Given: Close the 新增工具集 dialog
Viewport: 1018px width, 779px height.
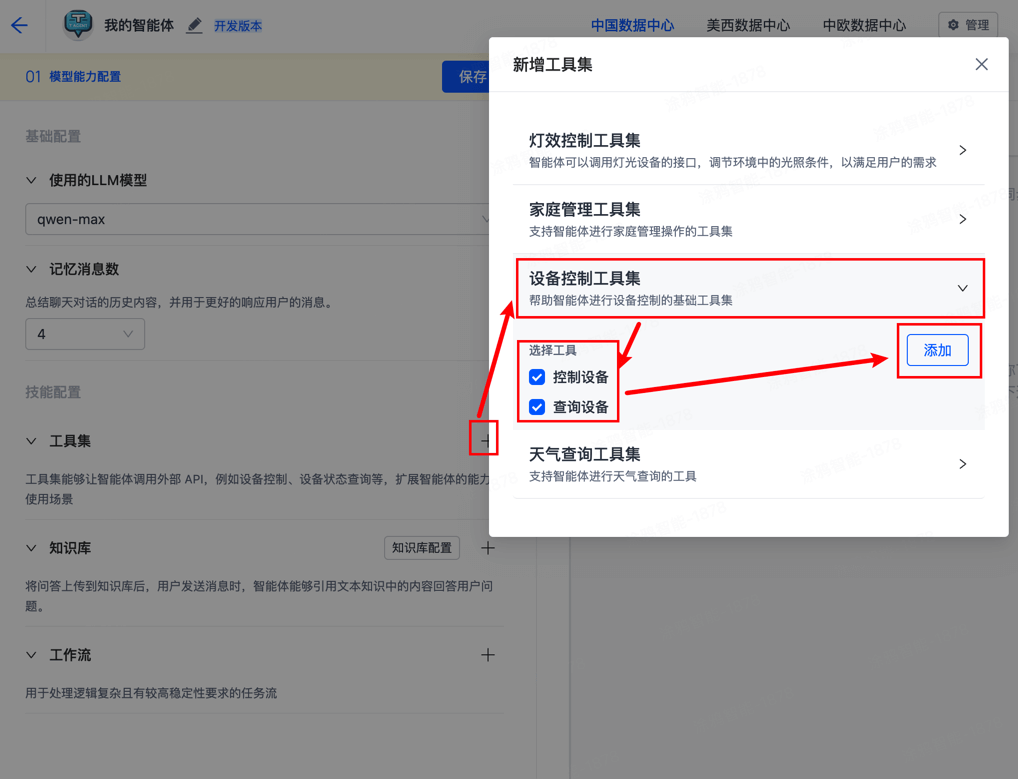Looking at the screenshot, I should click(x=982, y=64).
